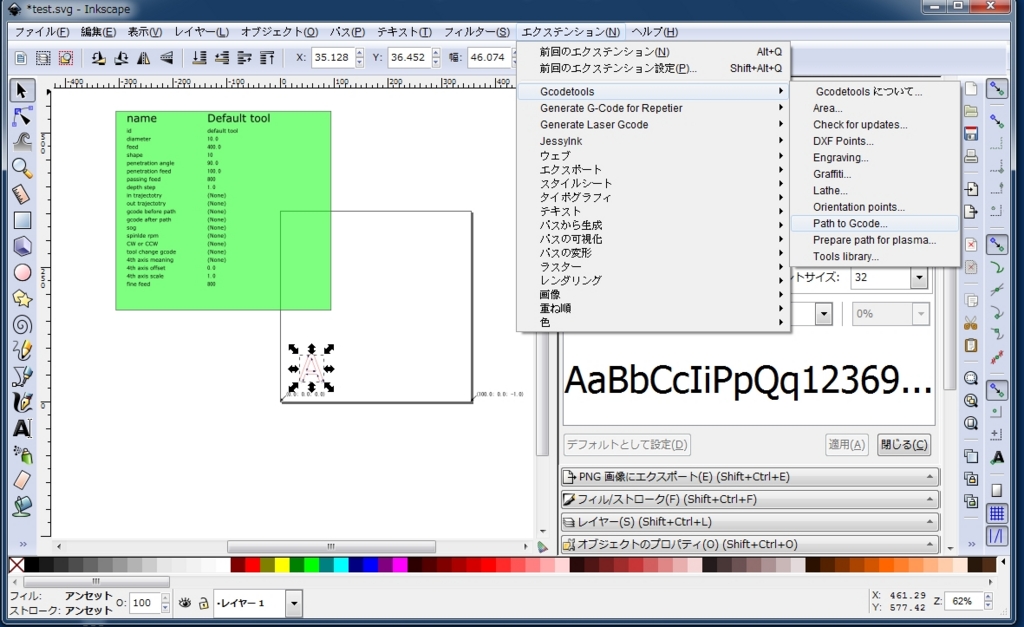The height and width of the screenshot is (627, 1024).
Task: Click Save document icon in command bar
Action: point(971,133)
